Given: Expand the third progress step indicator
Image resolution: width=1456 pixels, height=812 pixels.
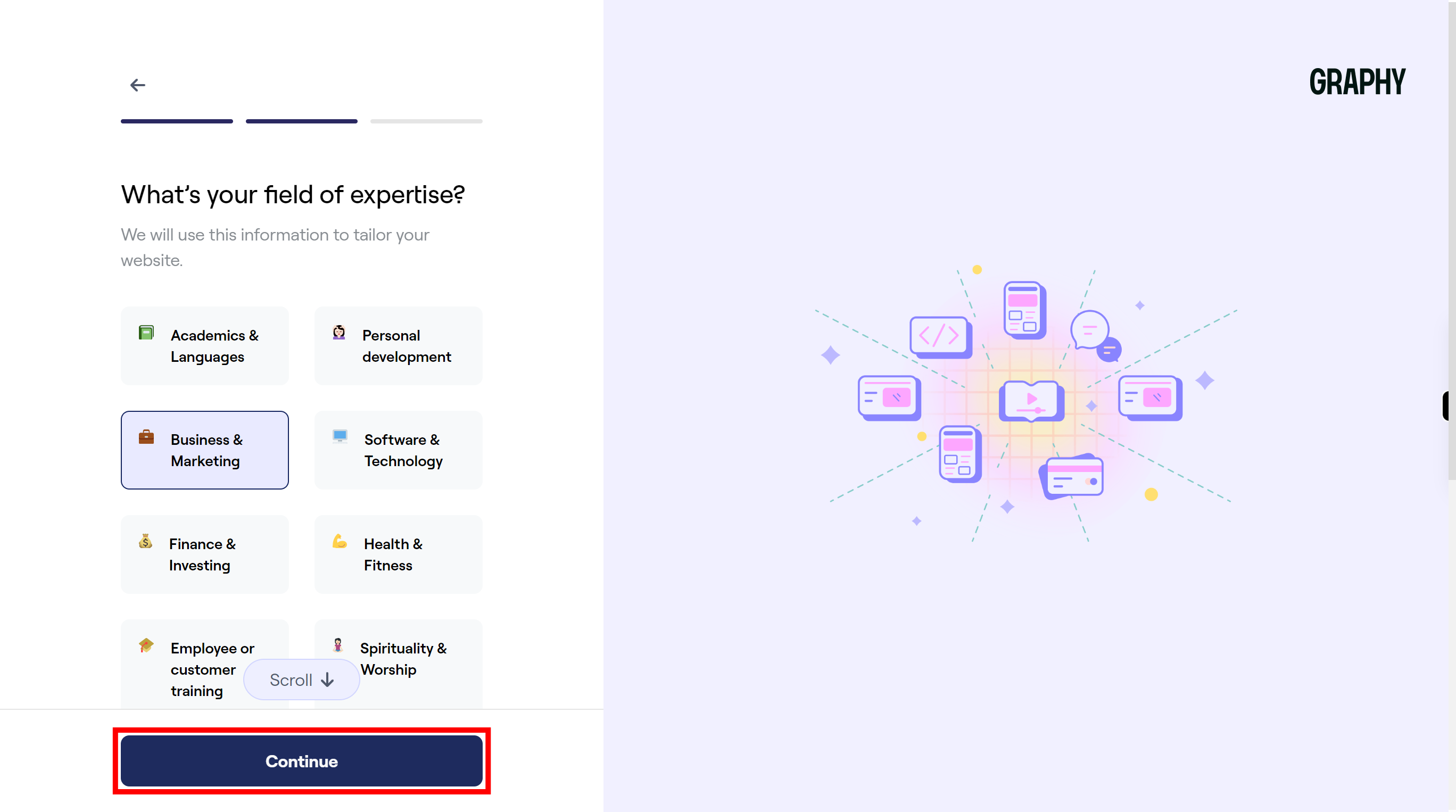Looking at the screenshot, I should [x=426, y=120].
